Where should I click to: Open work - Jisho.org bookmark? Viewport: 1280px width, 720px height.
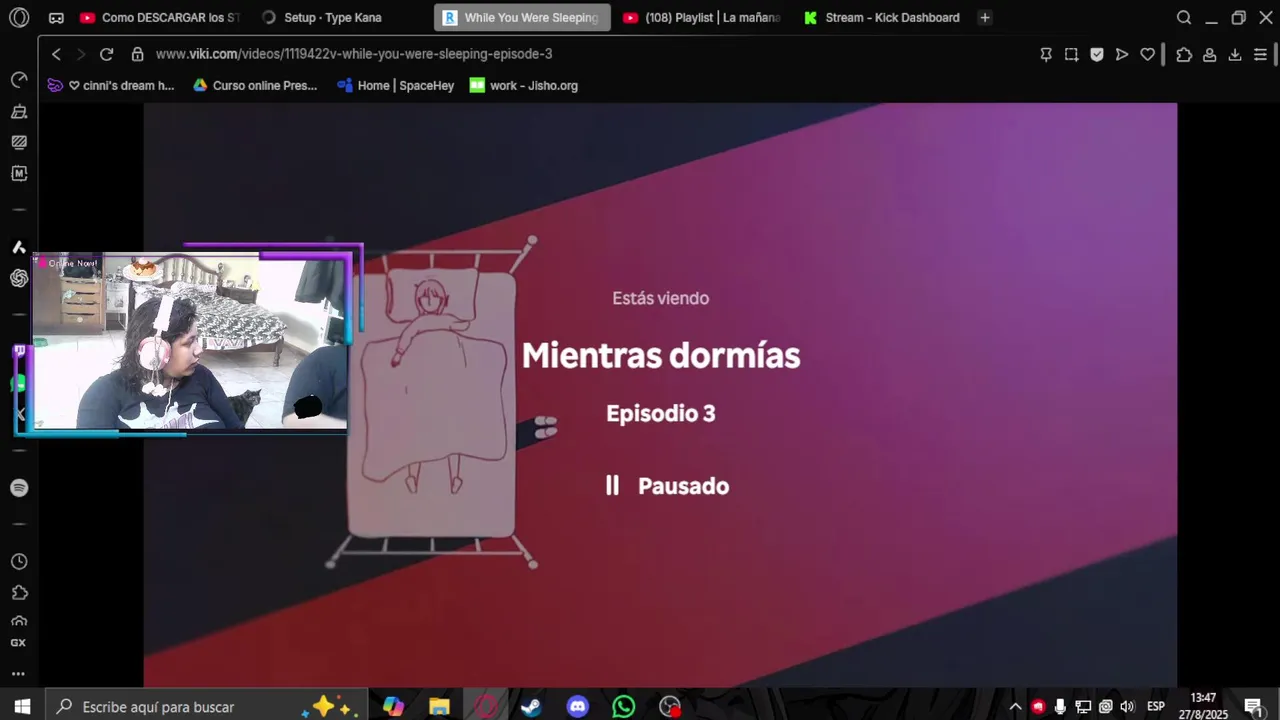(524, 86)
